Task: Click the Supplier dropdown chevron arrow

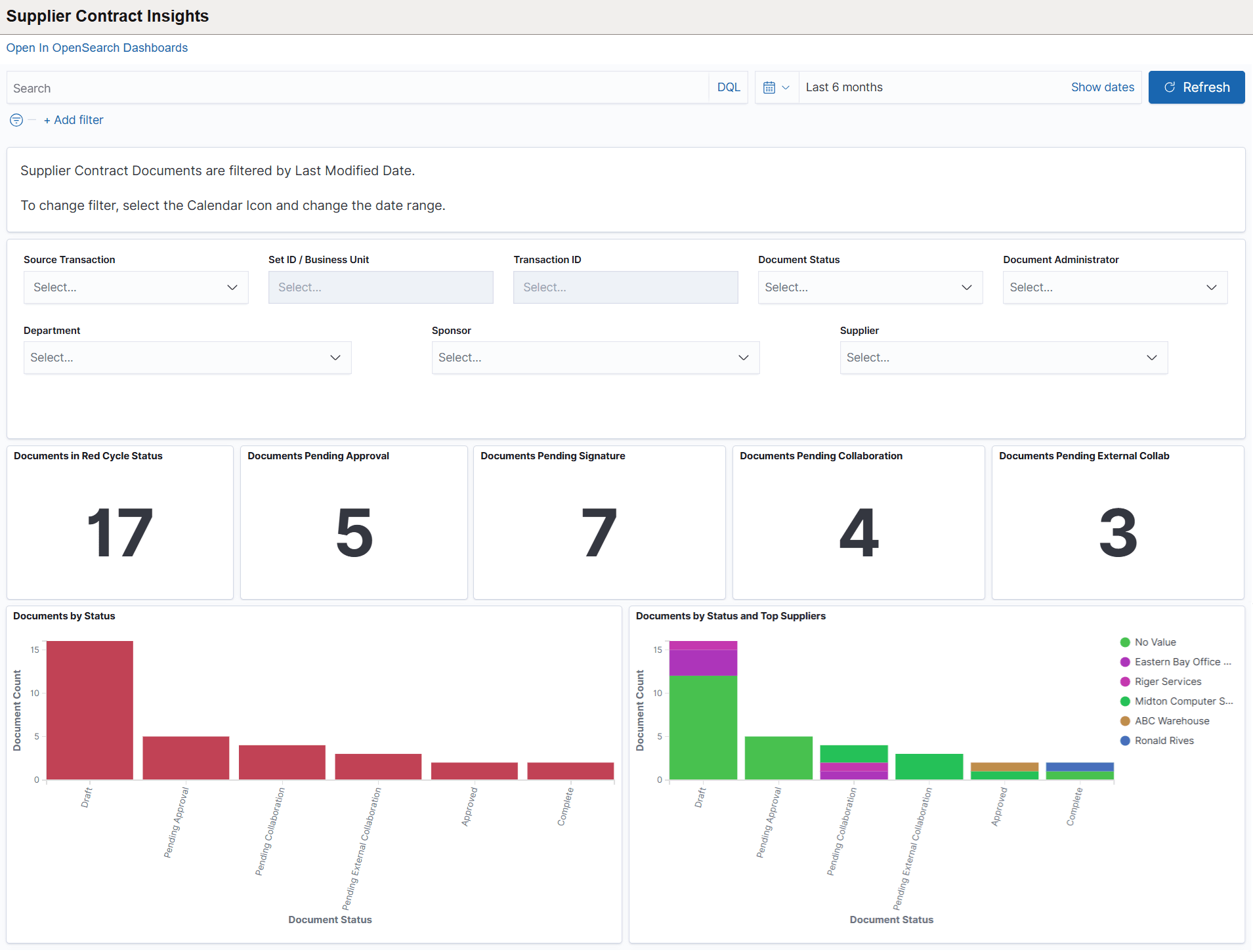Action: pos(1153,358)
